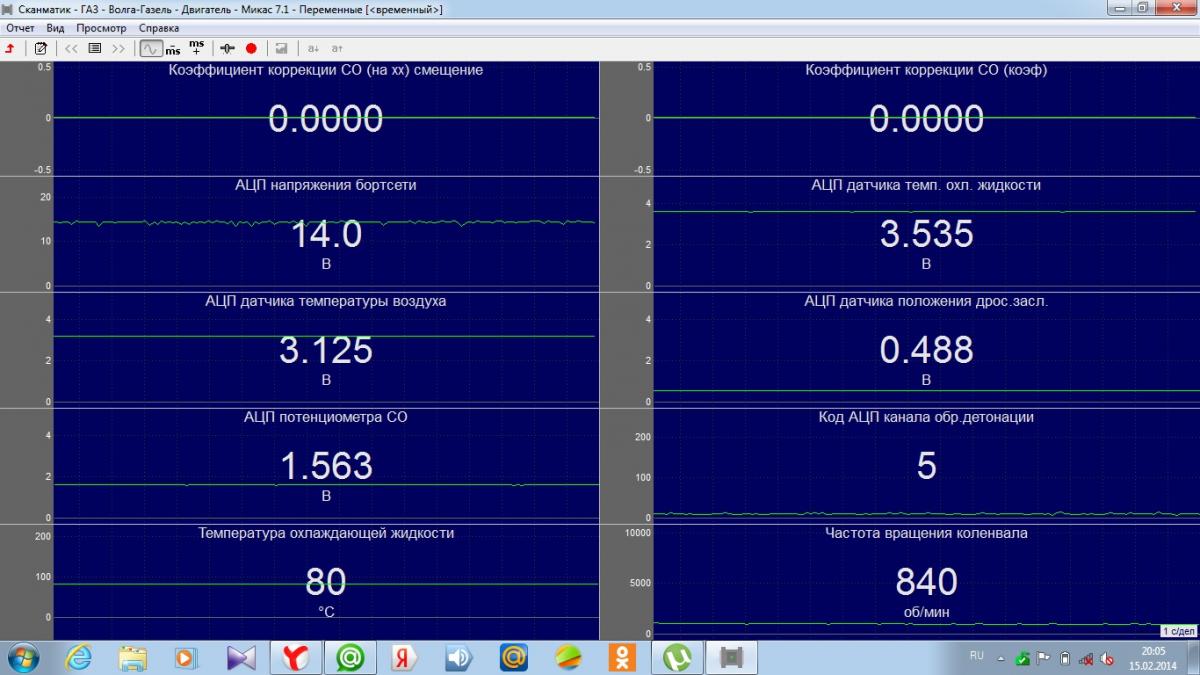Click the signal marker toolbar icon
The width and height of the screenshot is (1200, 675).
[x=227, y=48]
